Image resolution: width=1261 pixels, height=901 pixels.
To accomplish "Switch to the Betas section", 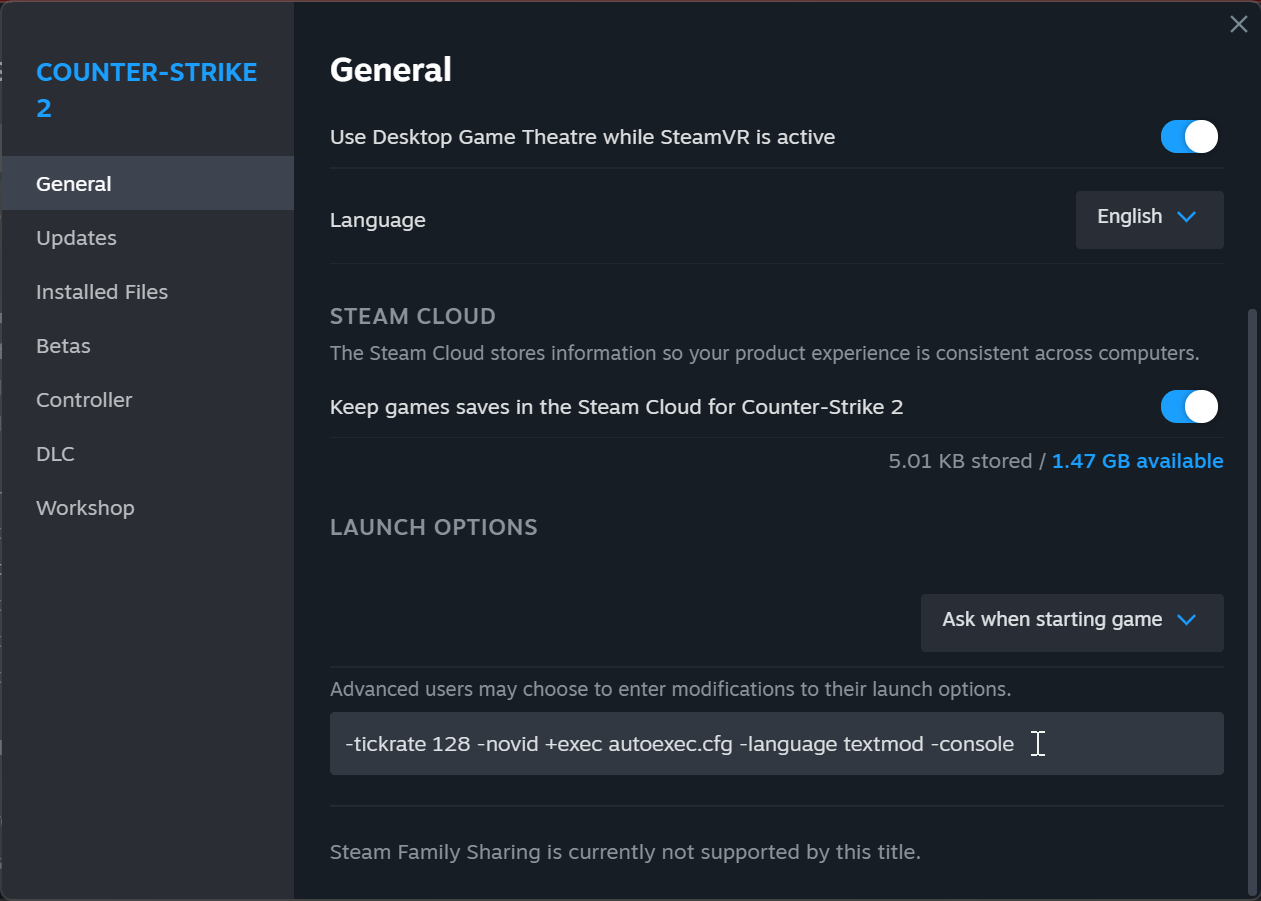I will (x=63, y=346).
